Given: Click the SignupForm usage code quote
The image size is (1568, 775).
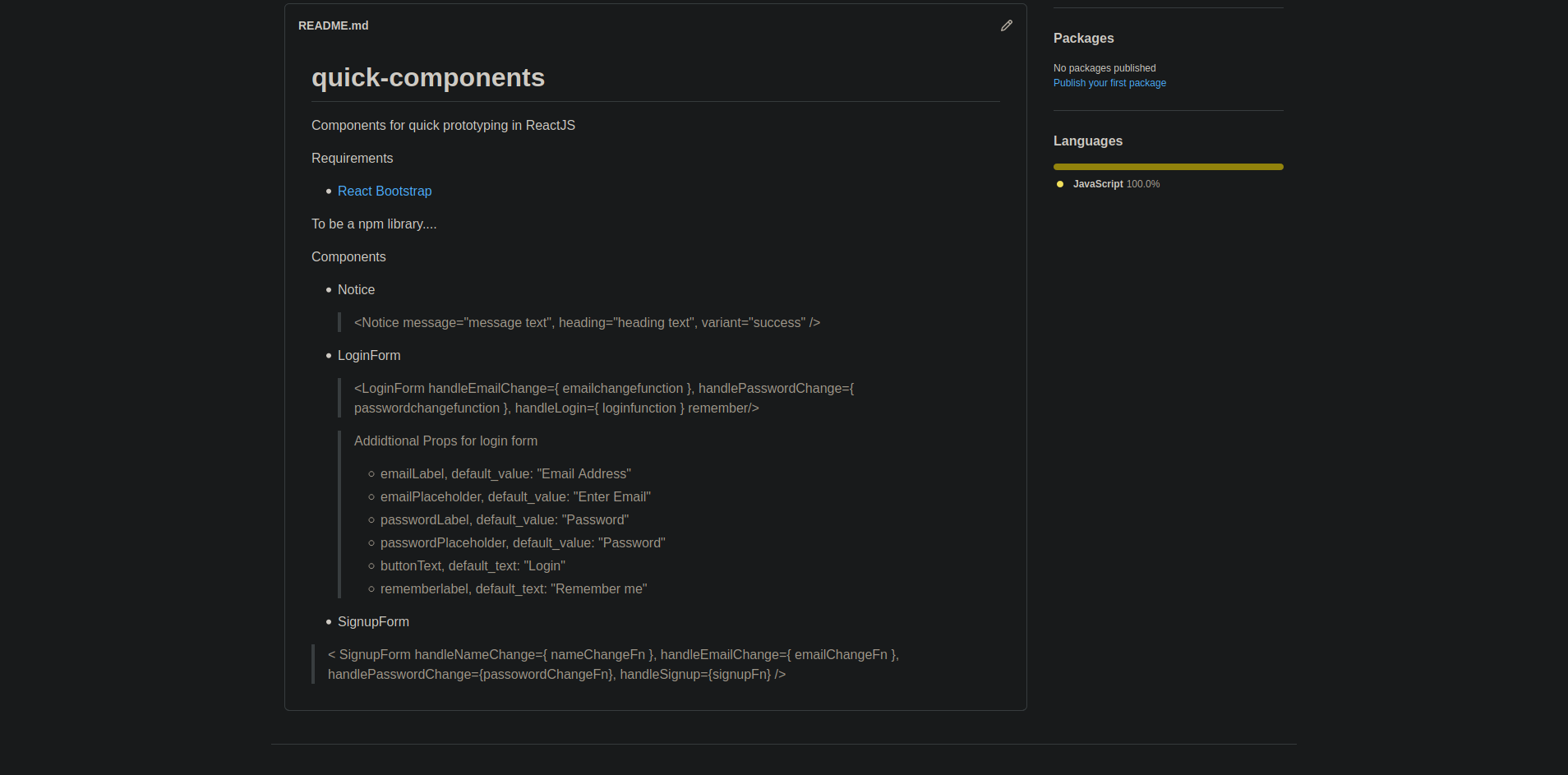Looking at the screenshot, I should pos(612,664).
